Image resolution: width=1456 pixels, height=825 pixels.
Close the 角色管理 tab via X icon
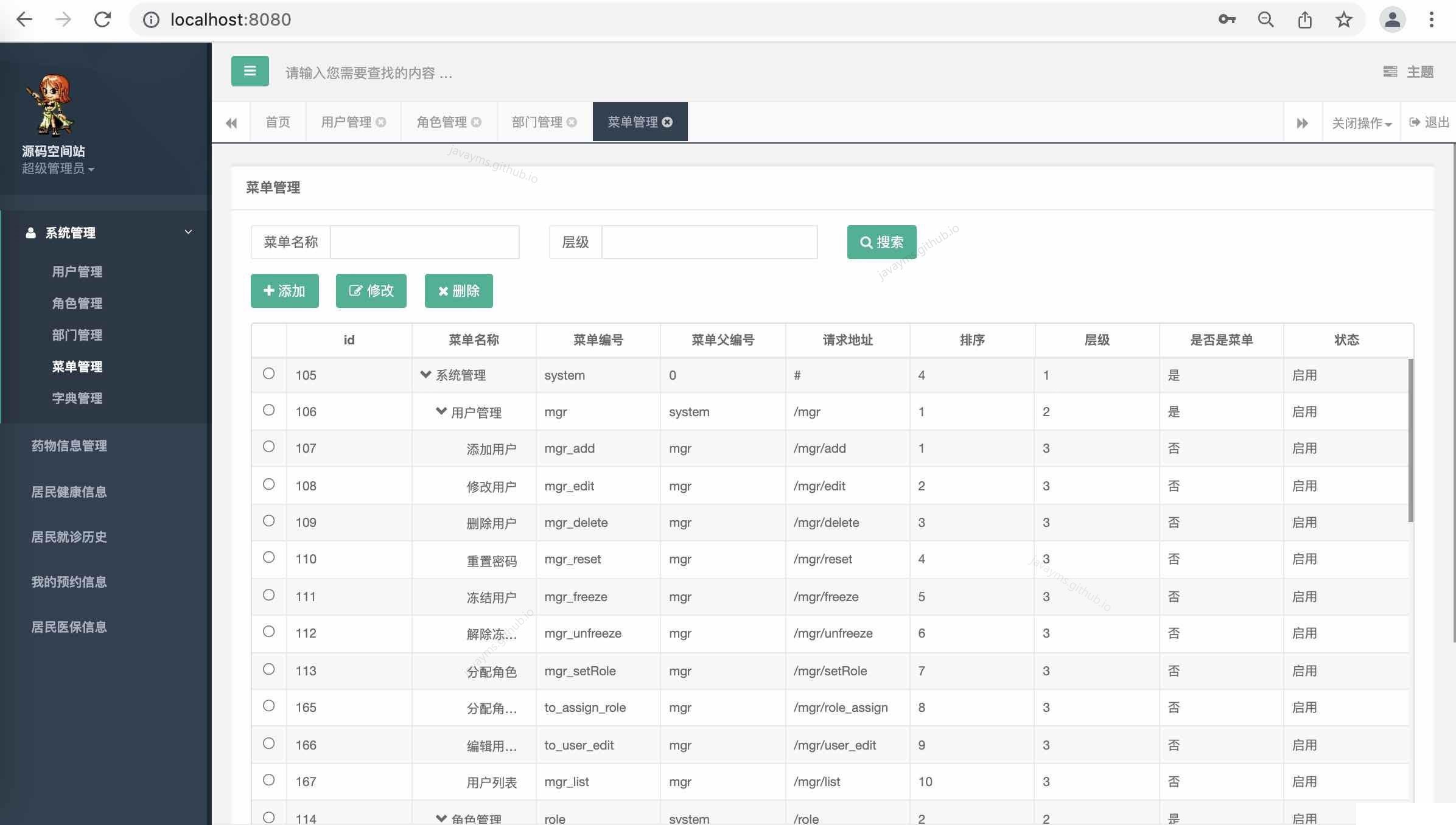[x=477, y=122]
